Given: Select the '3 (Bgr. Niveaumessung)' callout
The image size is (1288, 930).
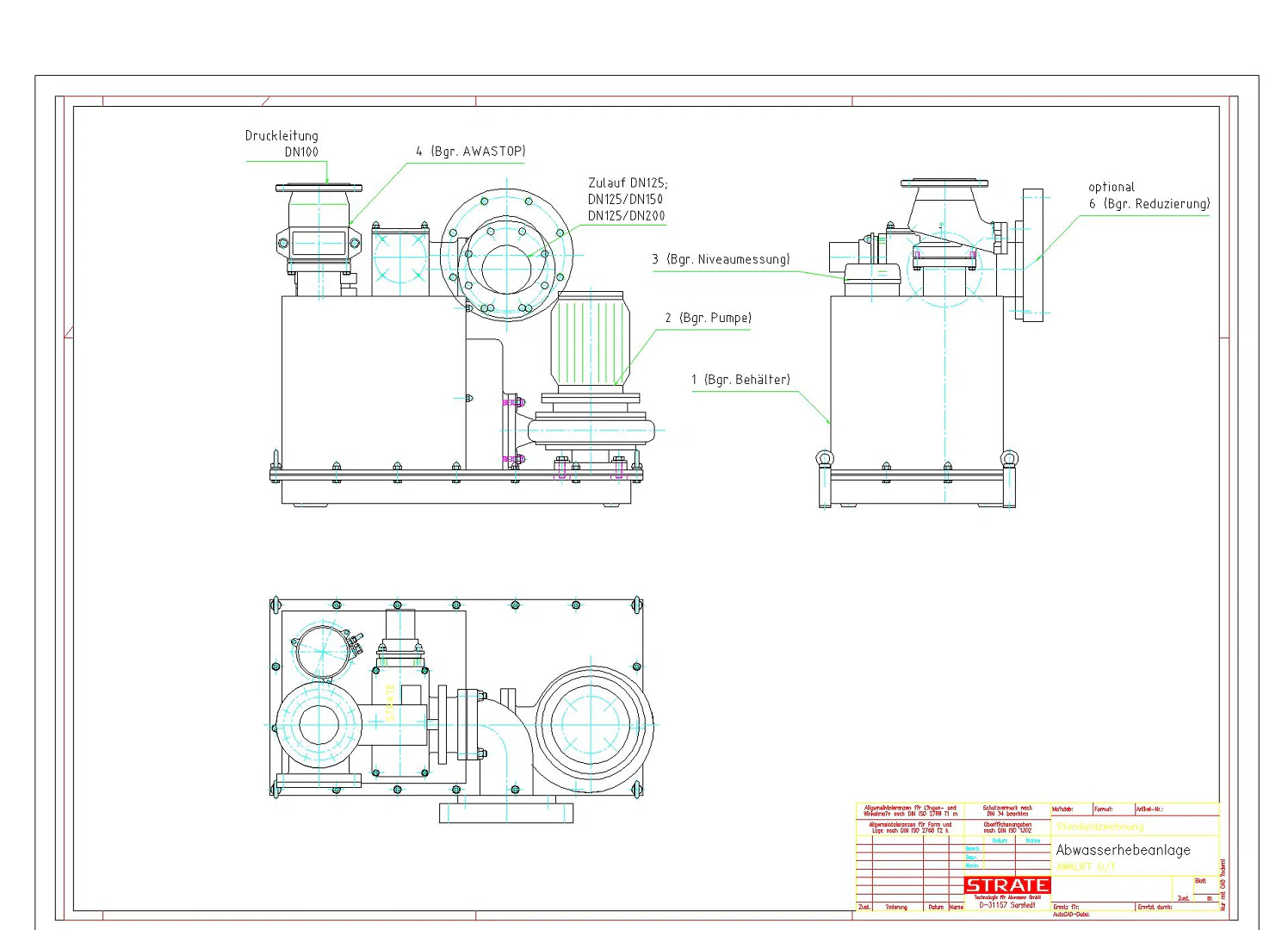Looking at the screenshot, I should 721,259.
